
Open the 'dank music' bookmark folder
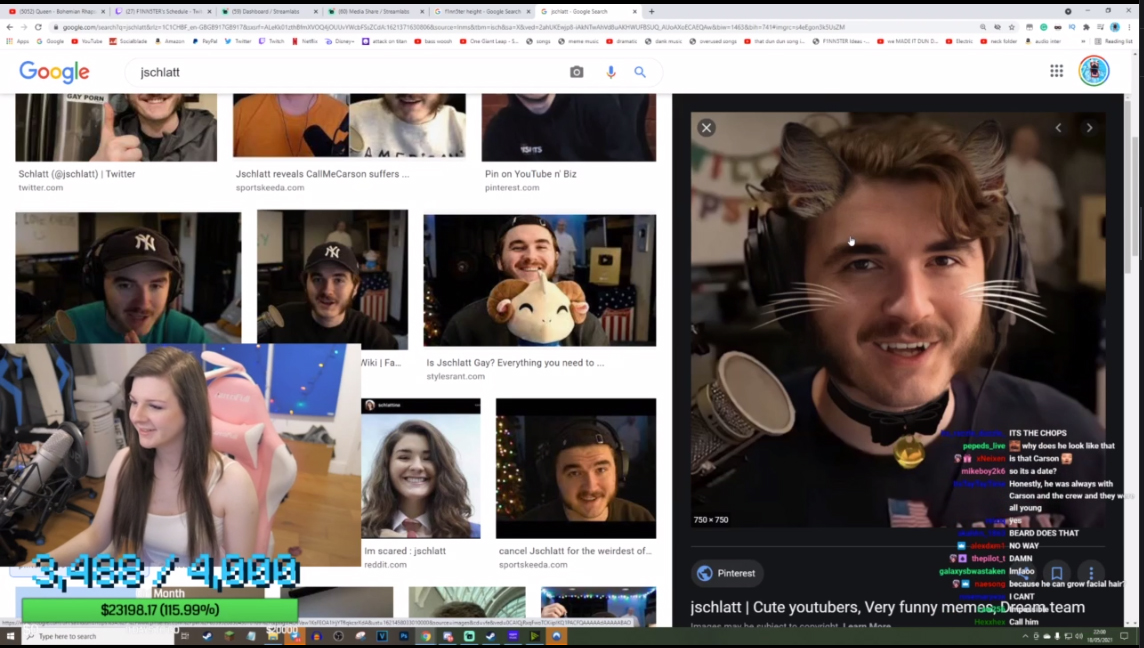[x=666, y=42]
